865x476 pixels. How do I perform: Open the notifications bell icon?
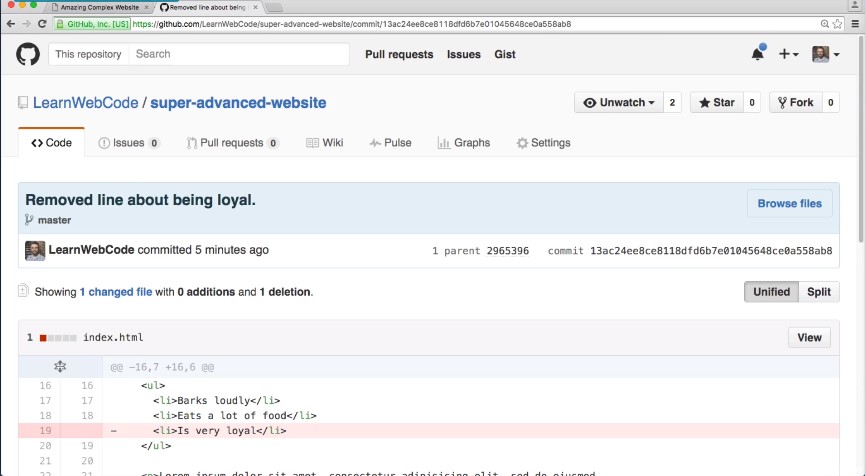click(757, 54)
